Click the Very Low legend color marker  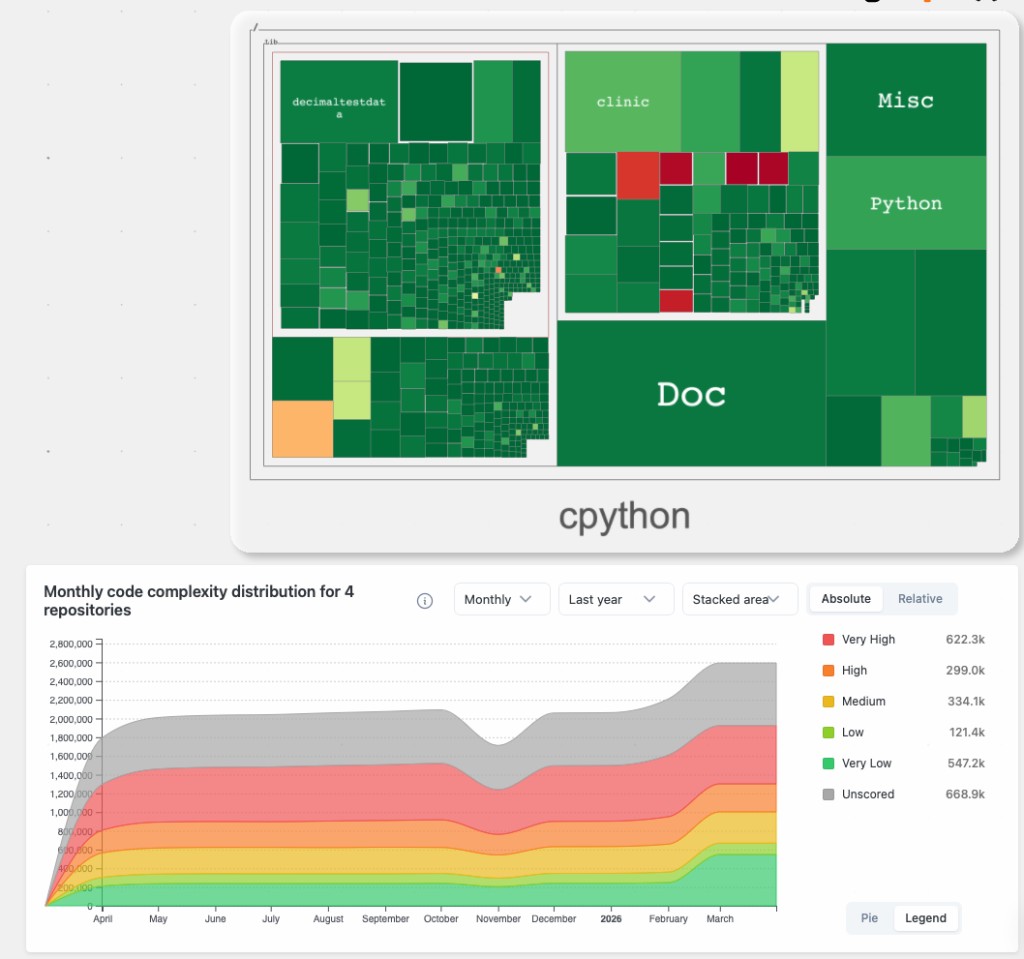point(828,763)
